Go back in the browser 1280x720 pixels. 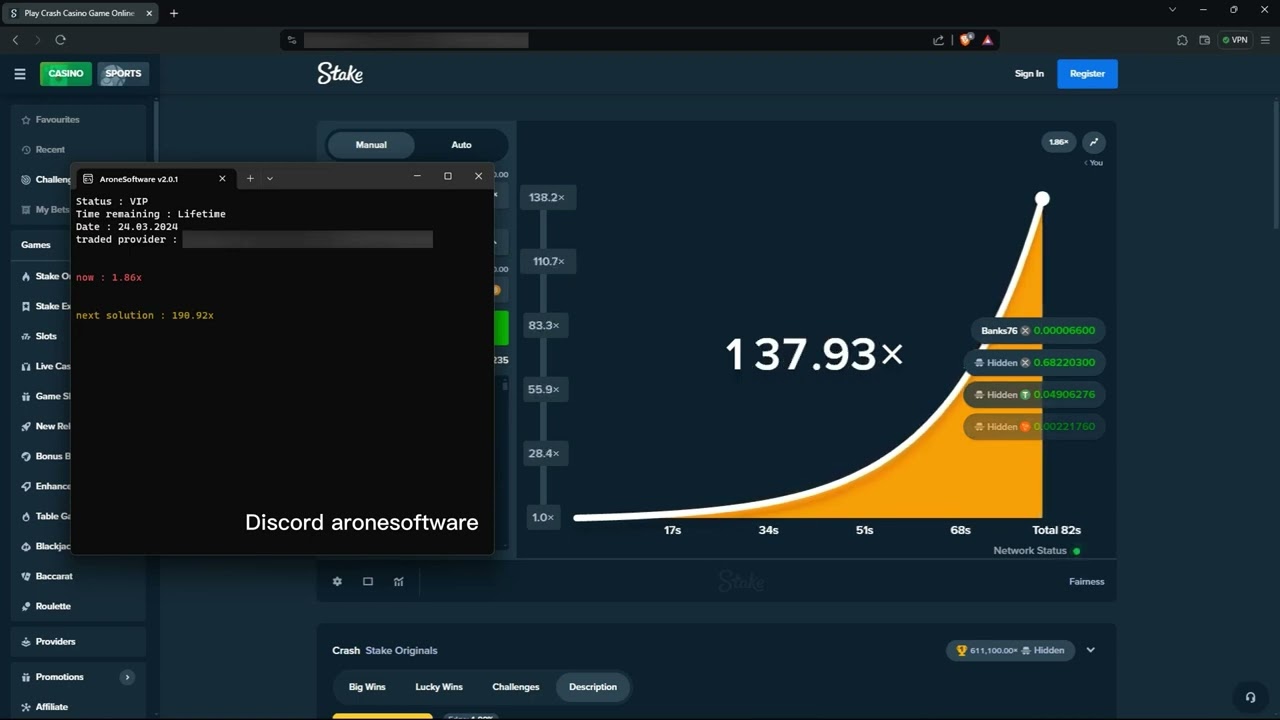coord(15,40)
